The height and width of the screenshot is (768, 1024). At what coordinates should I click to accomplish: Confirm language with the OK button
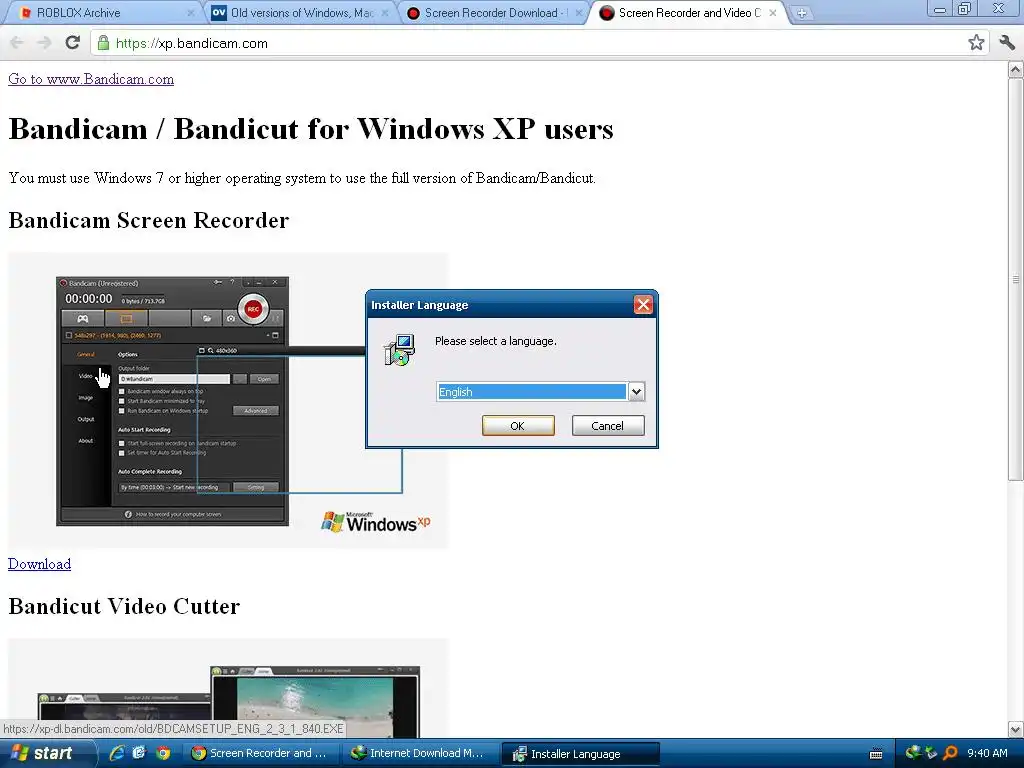tap(518, 426)
